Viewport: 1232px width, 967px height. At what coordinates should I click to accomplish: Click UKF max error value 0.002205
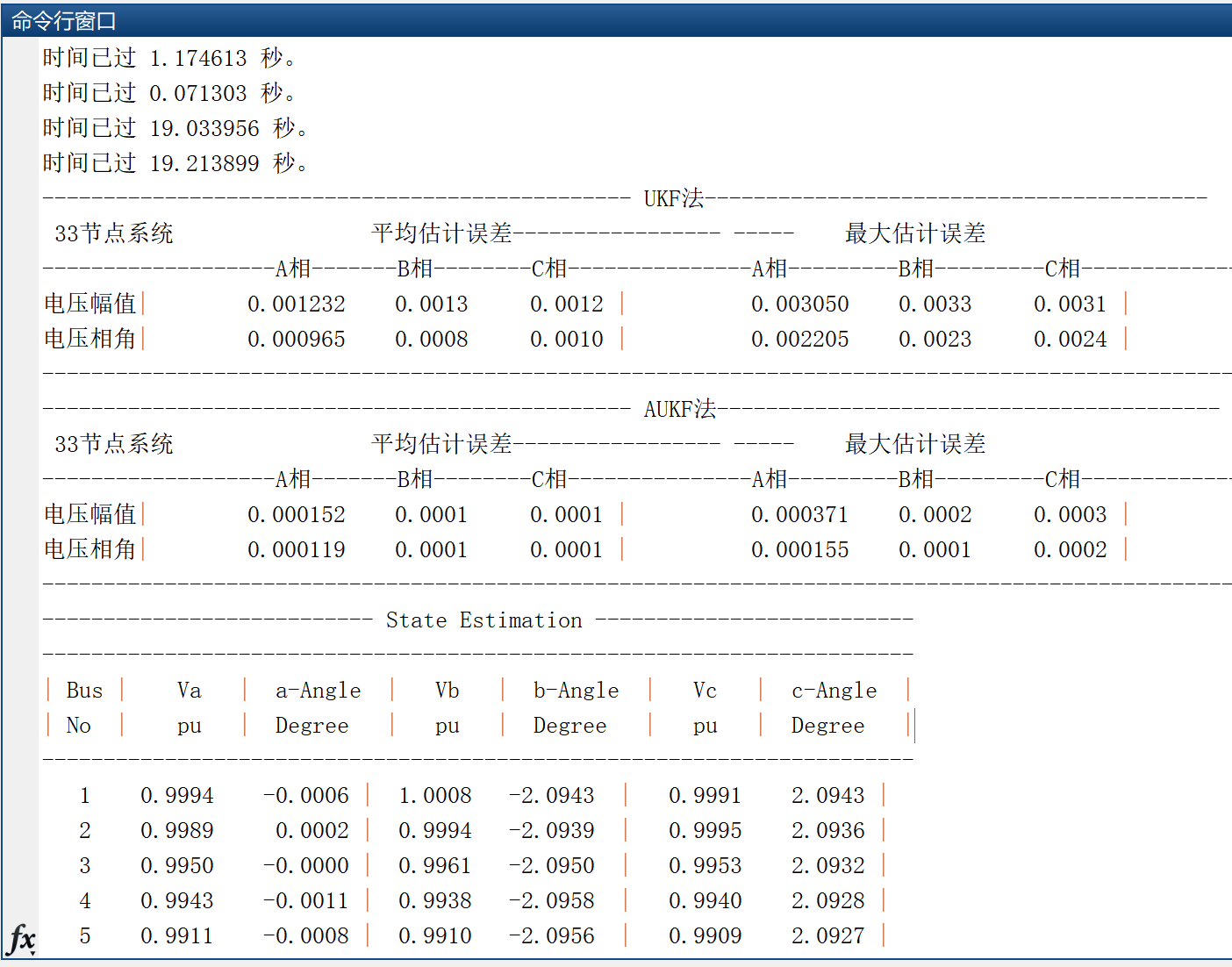tap(800, 340)
